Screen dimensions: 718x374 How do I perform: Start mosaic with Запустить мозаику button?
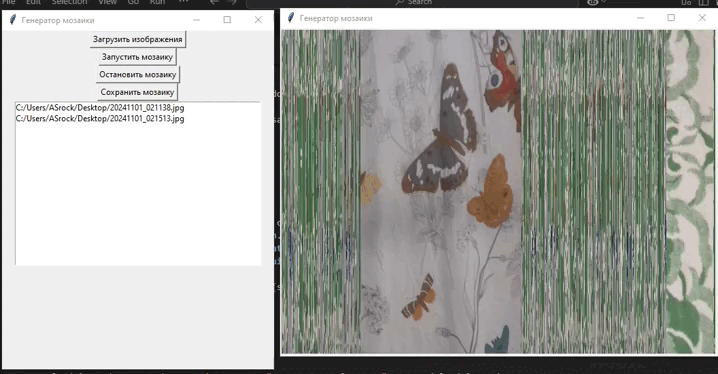click(137, 57)
